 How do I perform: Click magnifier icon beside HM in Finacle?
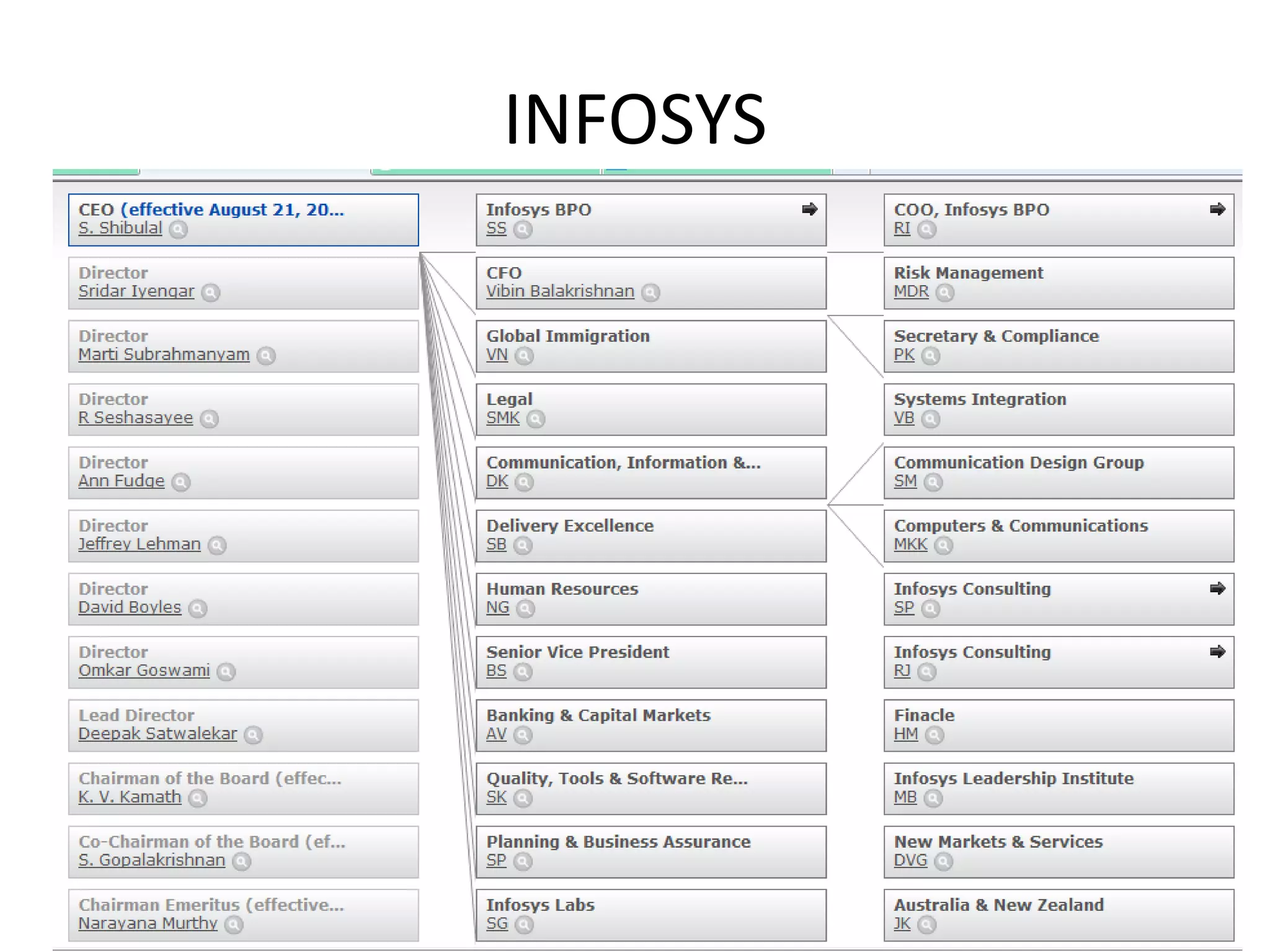tap(934, 735)
